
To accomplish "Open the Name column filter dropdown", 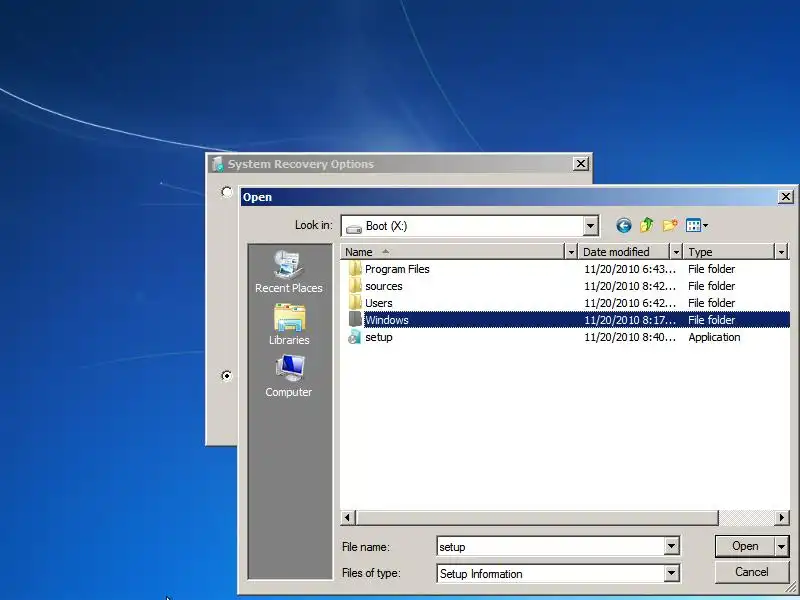I will click(x=571, y=252).
